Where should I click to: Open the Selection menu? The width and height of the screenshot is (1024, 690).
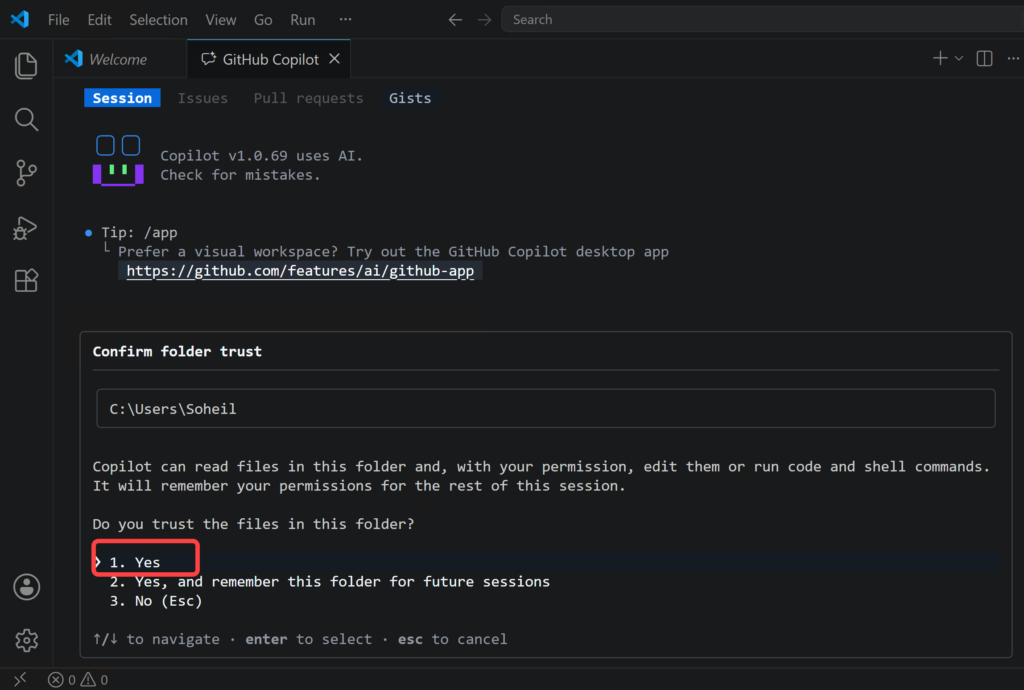158,20
